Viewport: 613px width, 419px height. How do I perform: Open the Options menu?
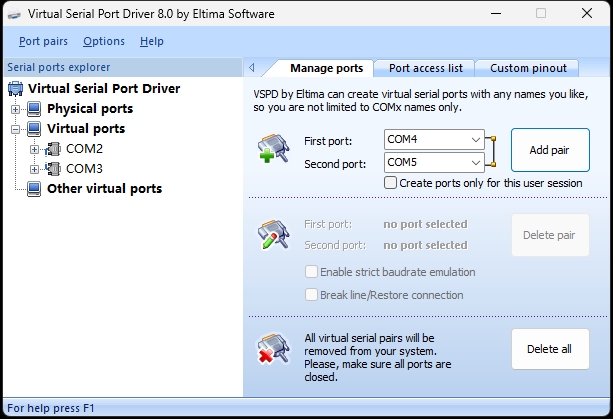[104, 41]
